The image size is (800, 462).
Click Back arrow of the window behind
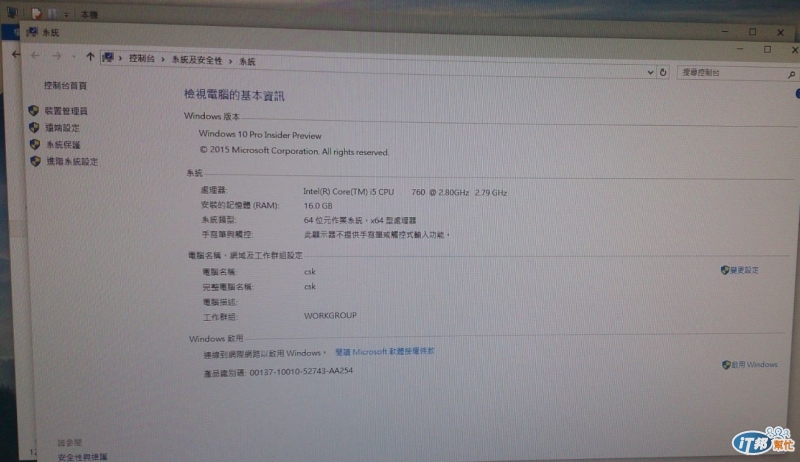pos(16,54)
